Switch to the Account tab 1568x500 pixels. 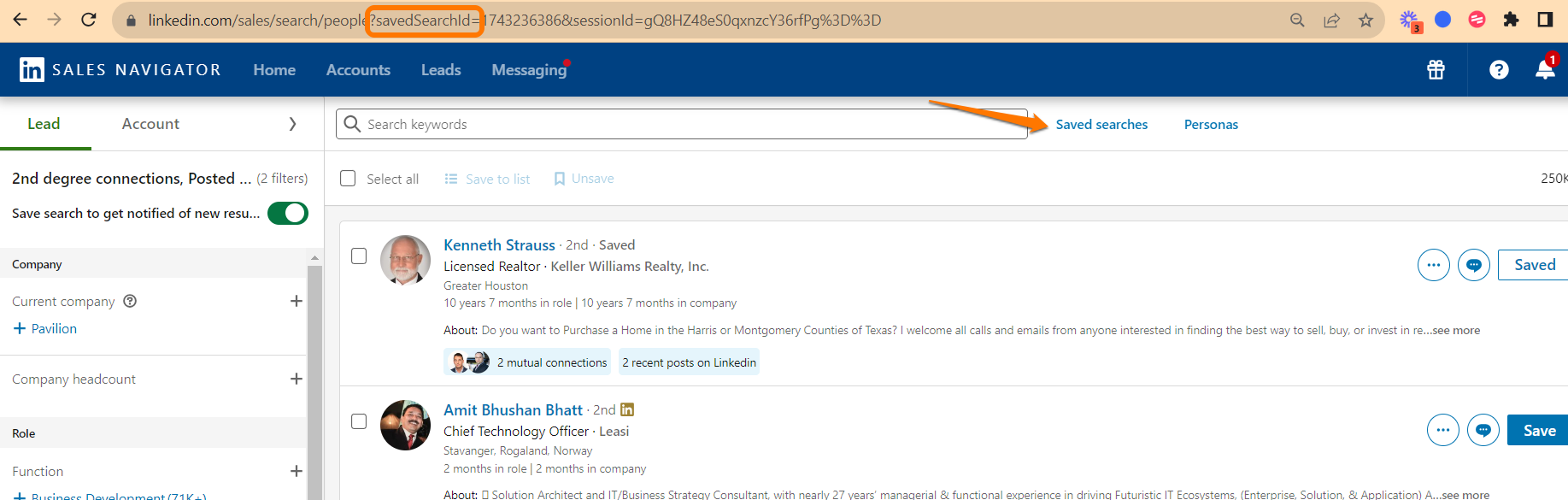(150, 124)
